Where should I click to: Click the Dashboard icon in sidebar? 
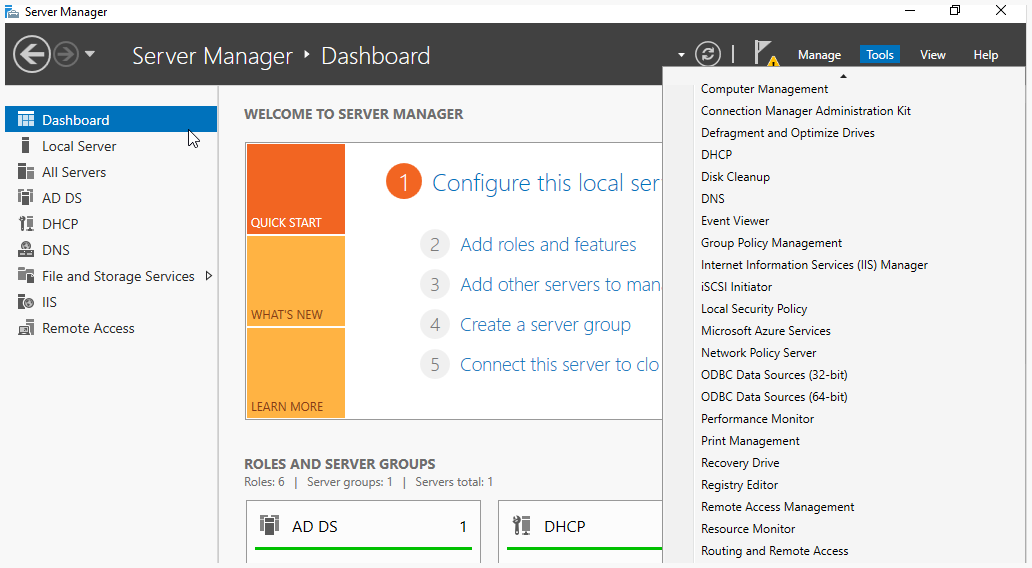(26, 120)
